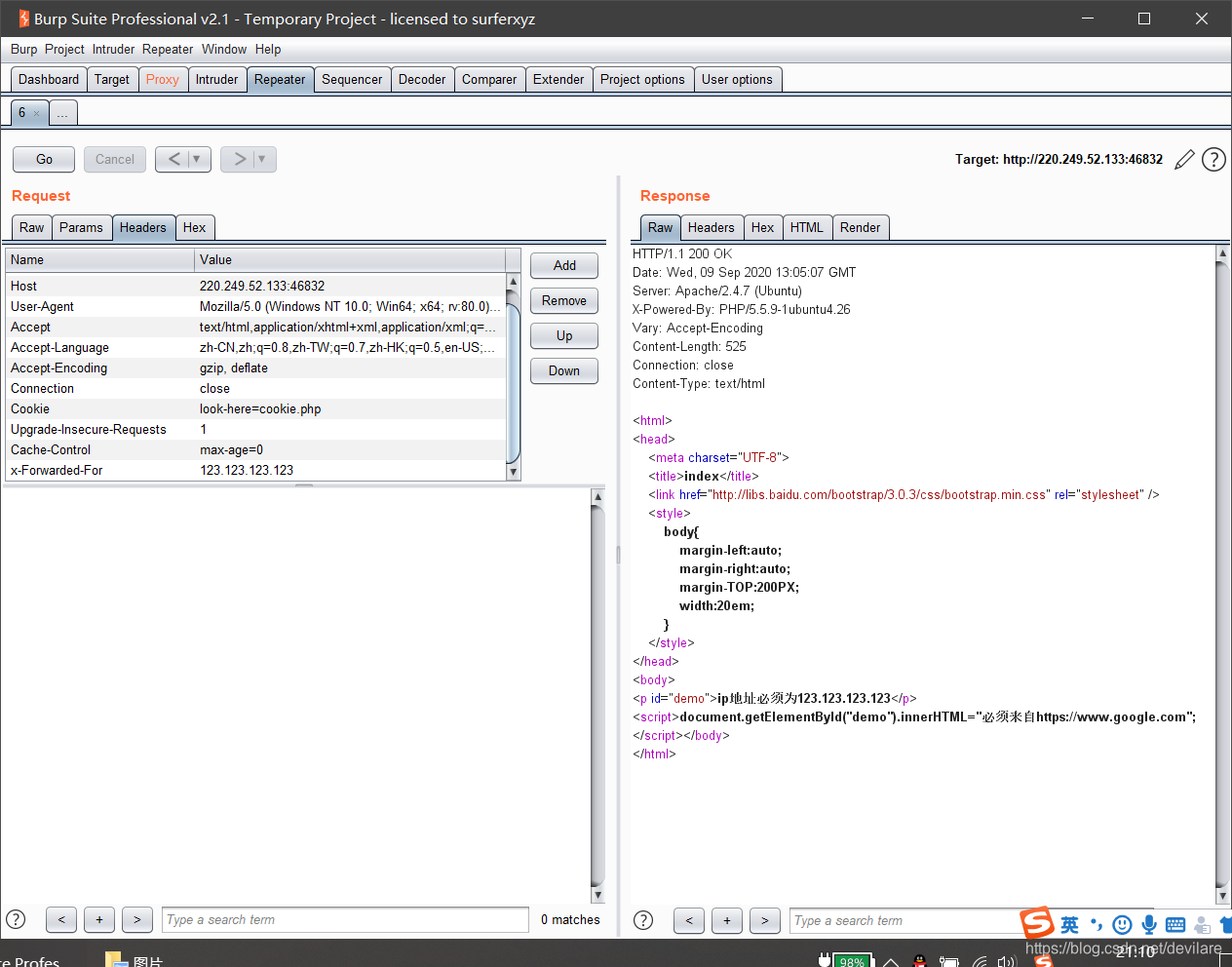Screen dimensions: 1232x967
Task: Switch to the Sequencer tab
Action: [x=352, y=80]
